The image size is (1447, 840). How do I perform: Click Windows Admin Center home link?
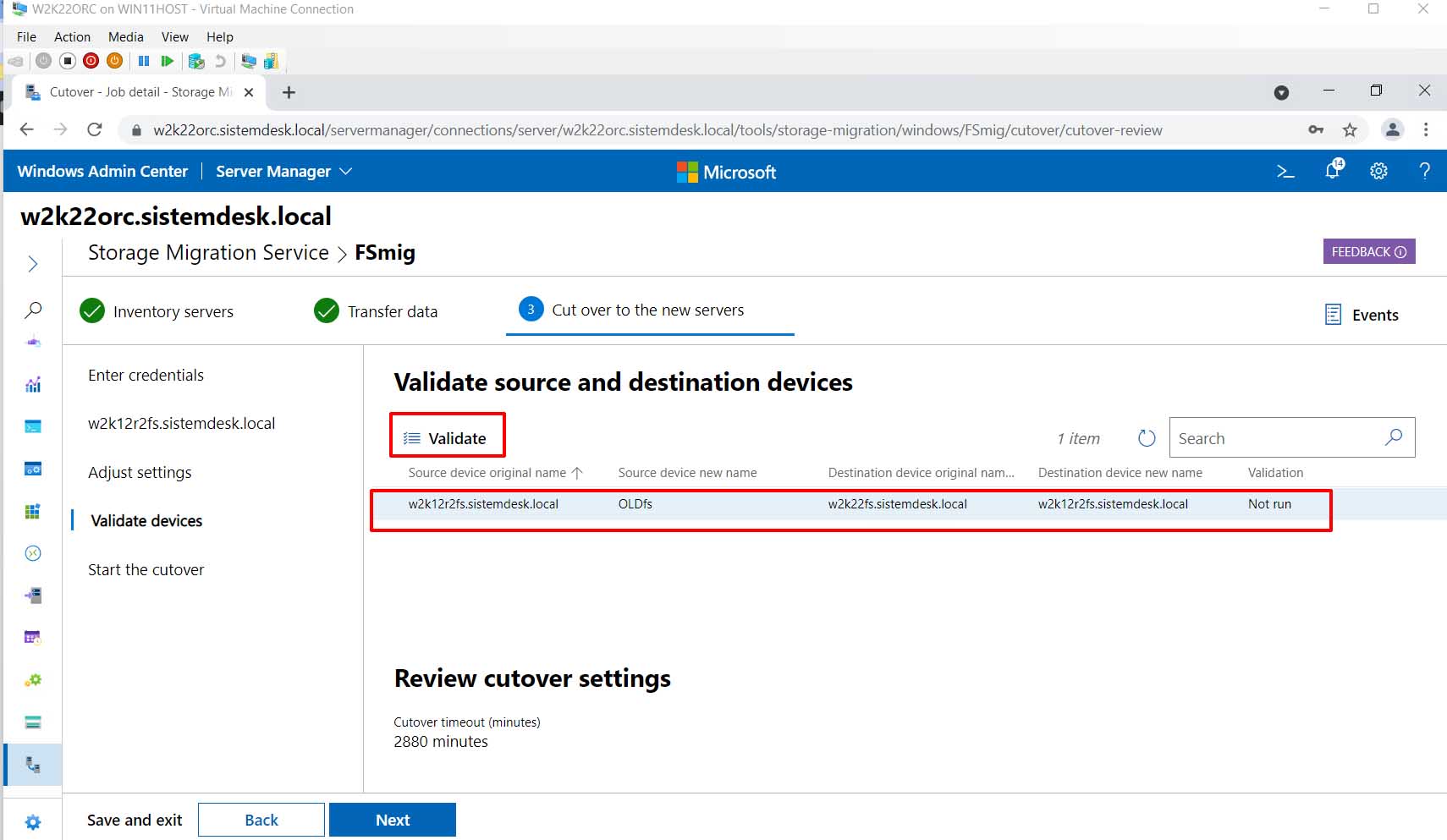102,172
